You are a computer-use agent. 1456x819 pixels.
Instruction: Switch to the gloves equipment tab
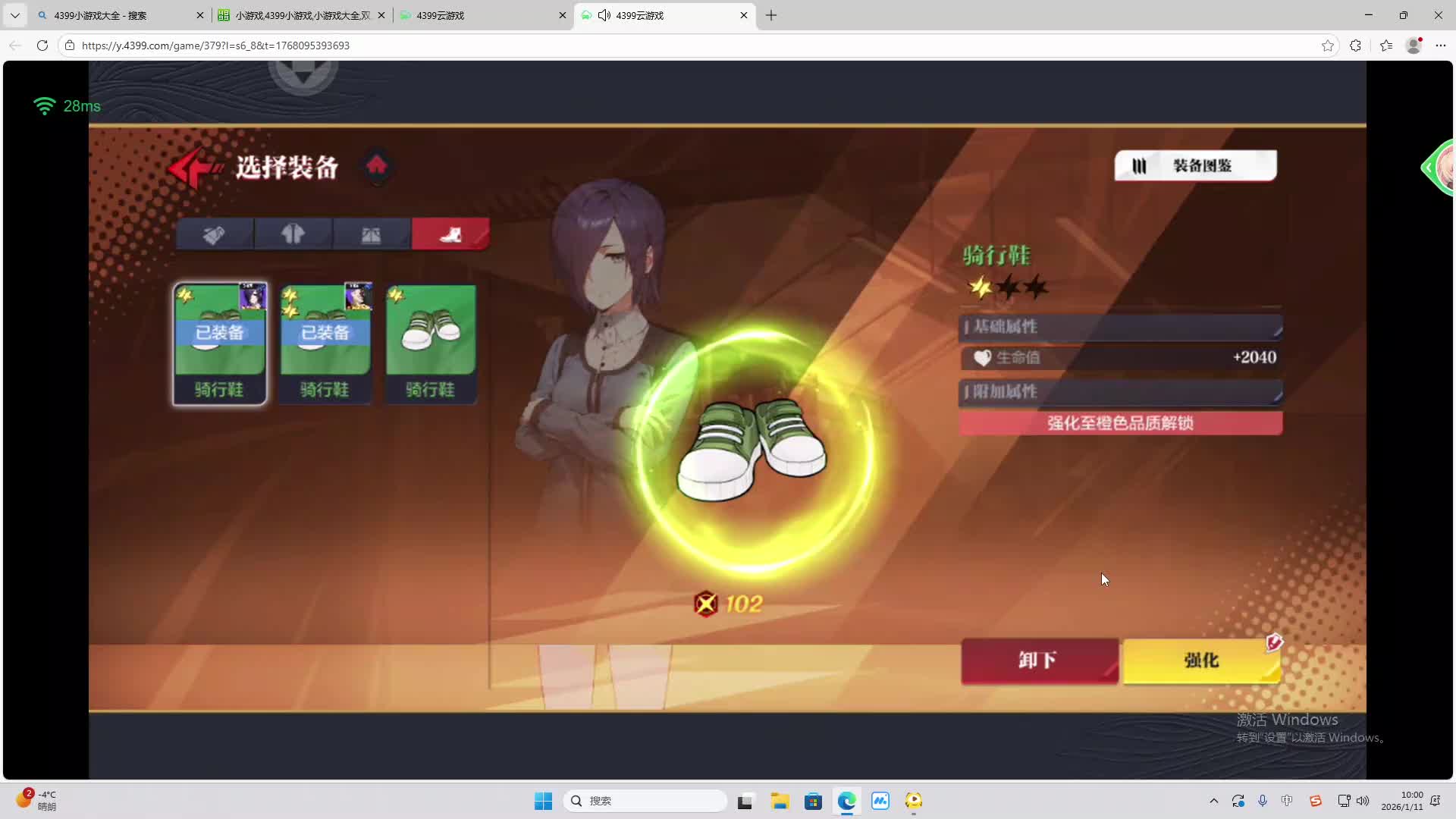pos(215,234)
